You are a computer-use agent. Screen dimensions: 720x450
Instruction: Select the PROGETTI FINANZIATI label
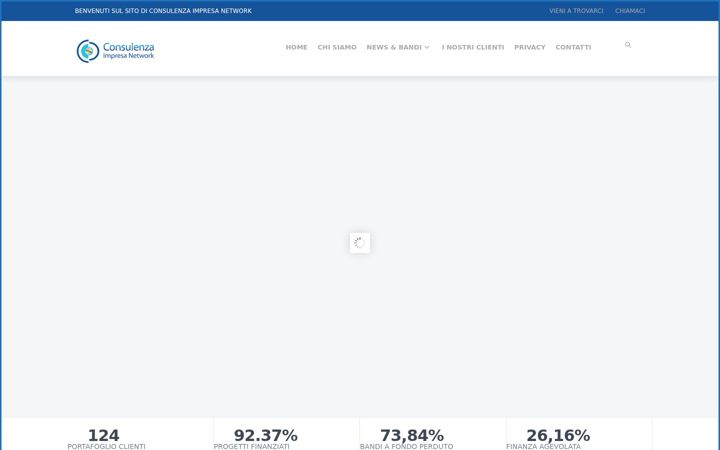coord(252,446)
